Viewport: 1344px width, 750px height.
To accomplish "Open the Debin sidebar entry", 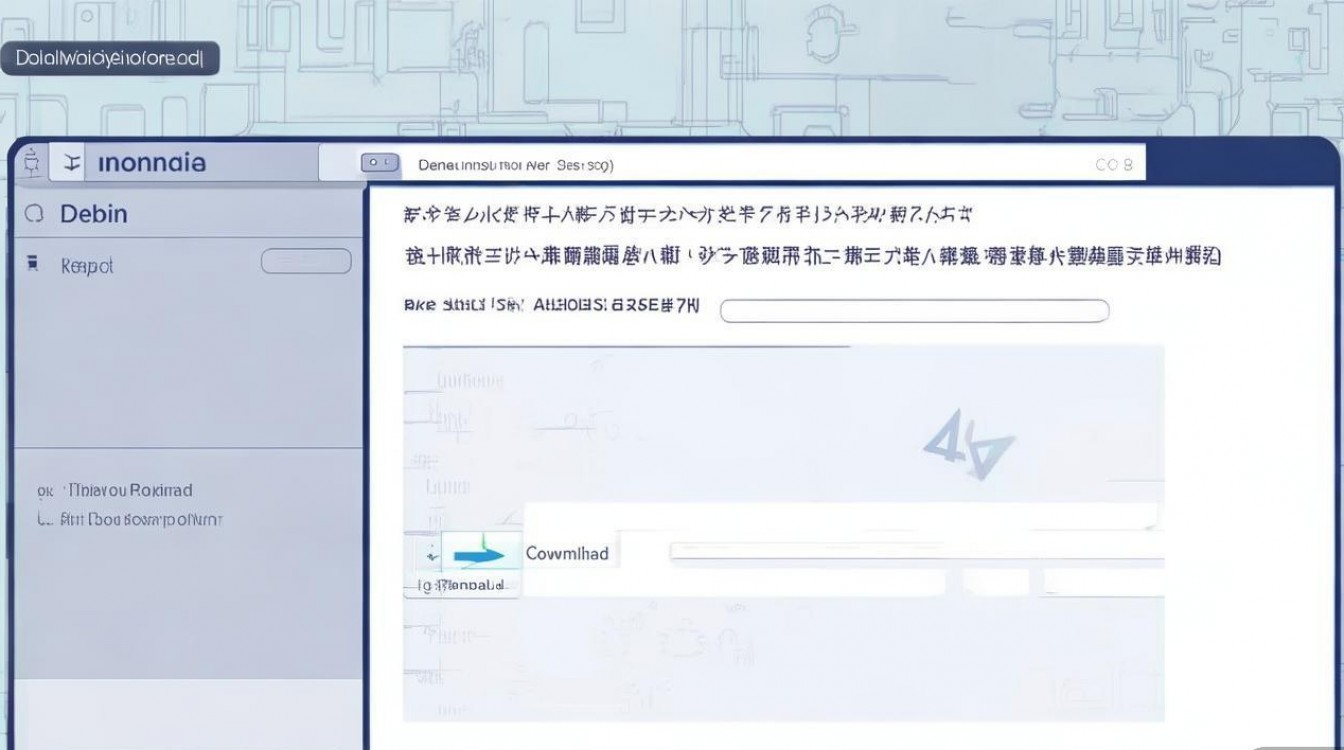I will (94, 213).
